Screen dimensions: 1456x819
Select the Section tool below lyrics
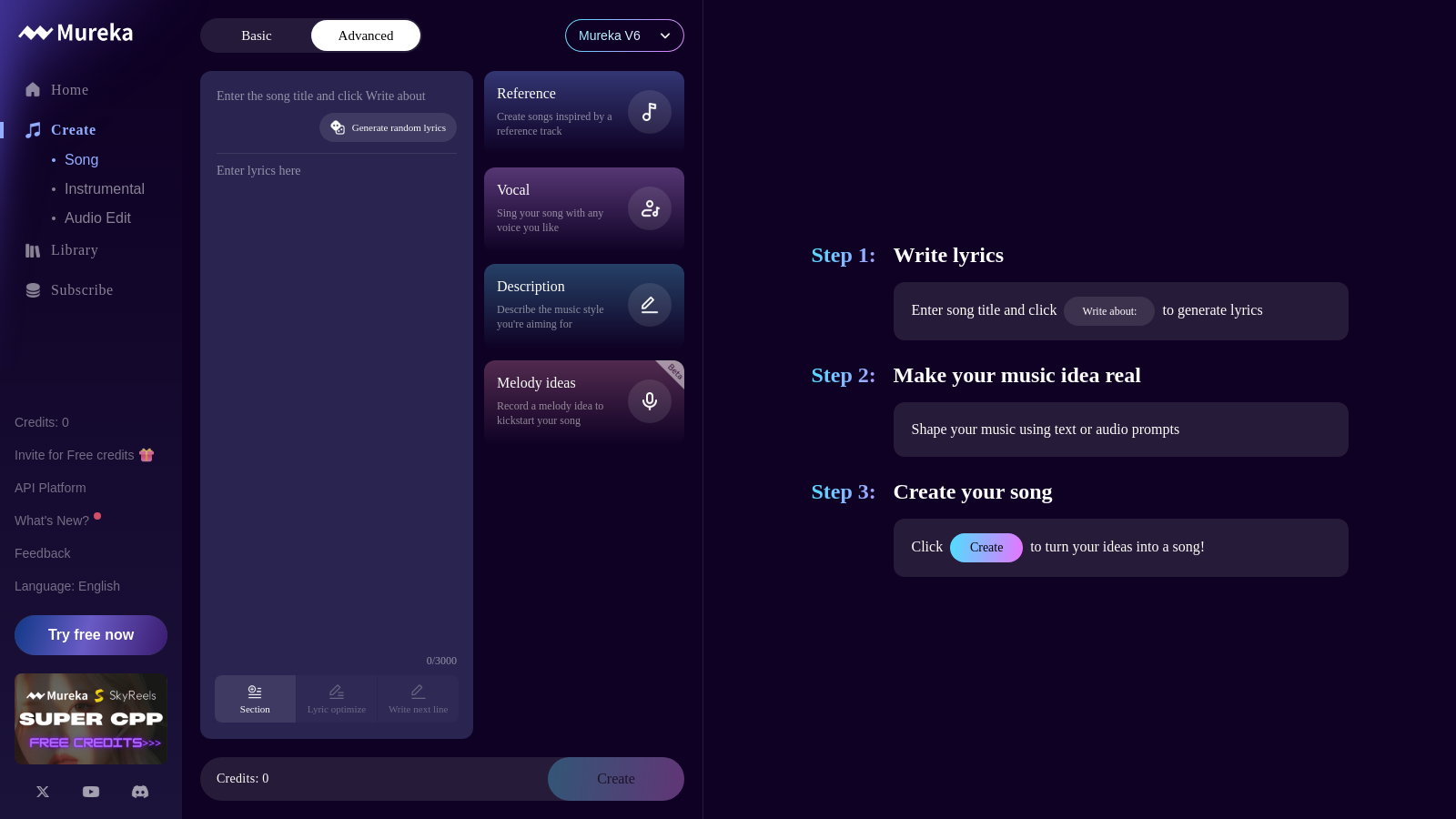coord(255,699)
